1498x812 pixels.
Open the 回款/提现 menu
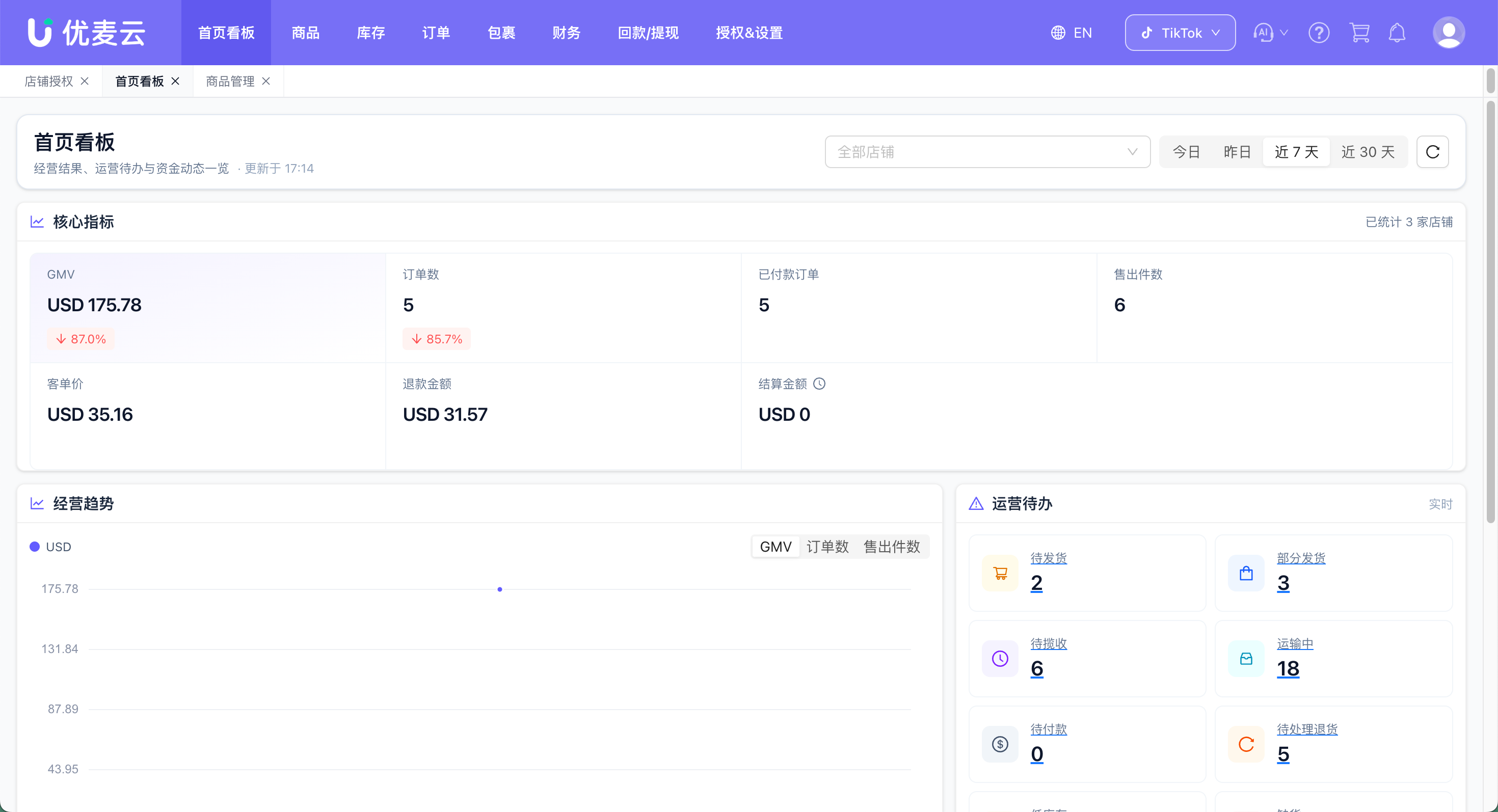[649, 33]
